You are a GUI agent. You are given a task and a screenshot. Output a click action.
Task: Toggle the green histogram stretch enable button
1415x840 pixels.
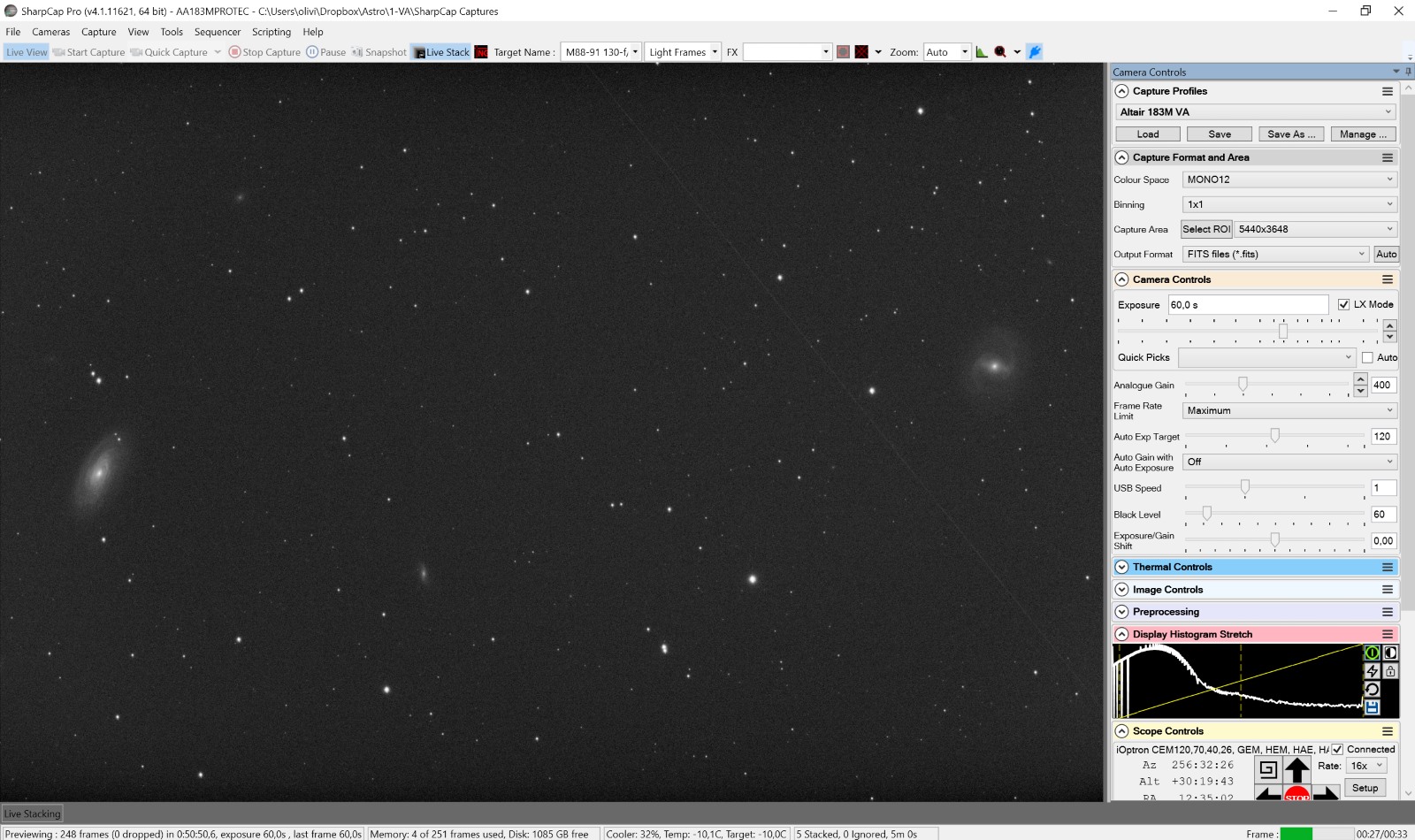tap(1372, 653)
